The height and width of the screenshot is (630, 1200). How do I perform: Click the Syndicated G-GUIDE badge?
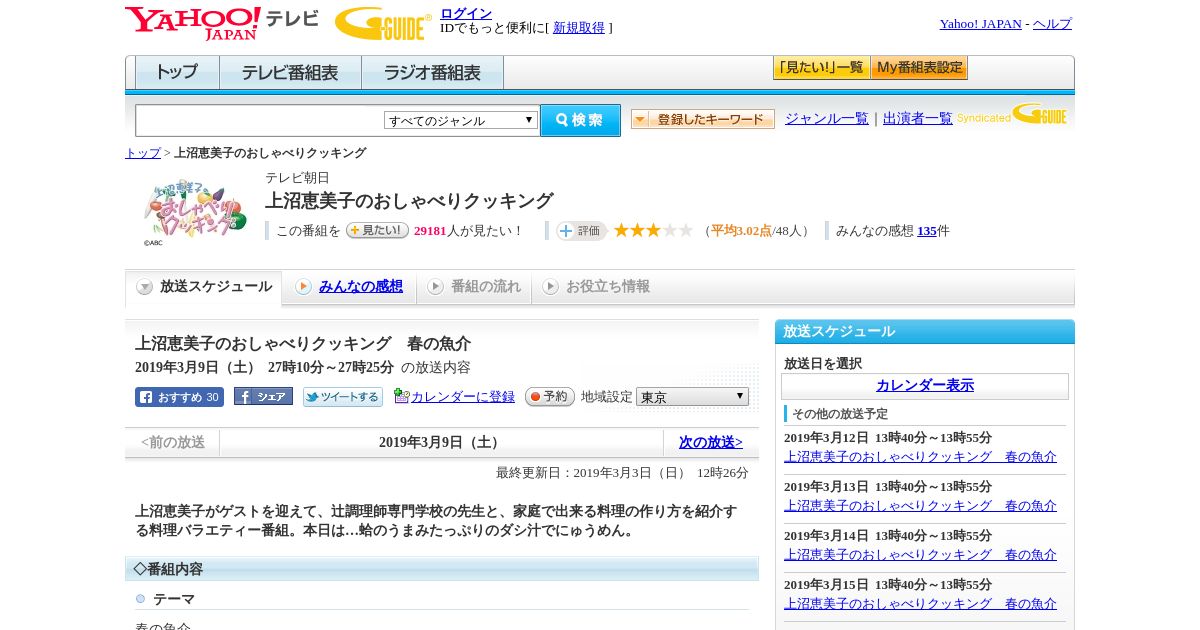pyautogui.click(x=1011, y=115)
